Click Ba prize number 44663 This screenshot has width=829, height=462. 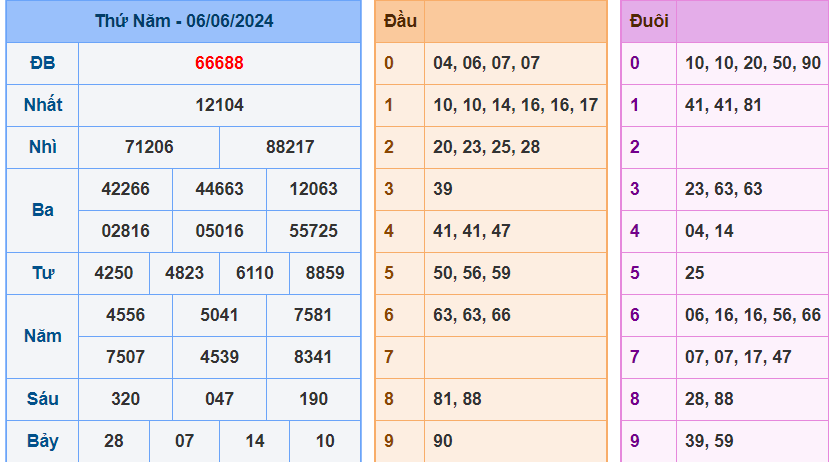pyautogui.click(x=219, y=189)
